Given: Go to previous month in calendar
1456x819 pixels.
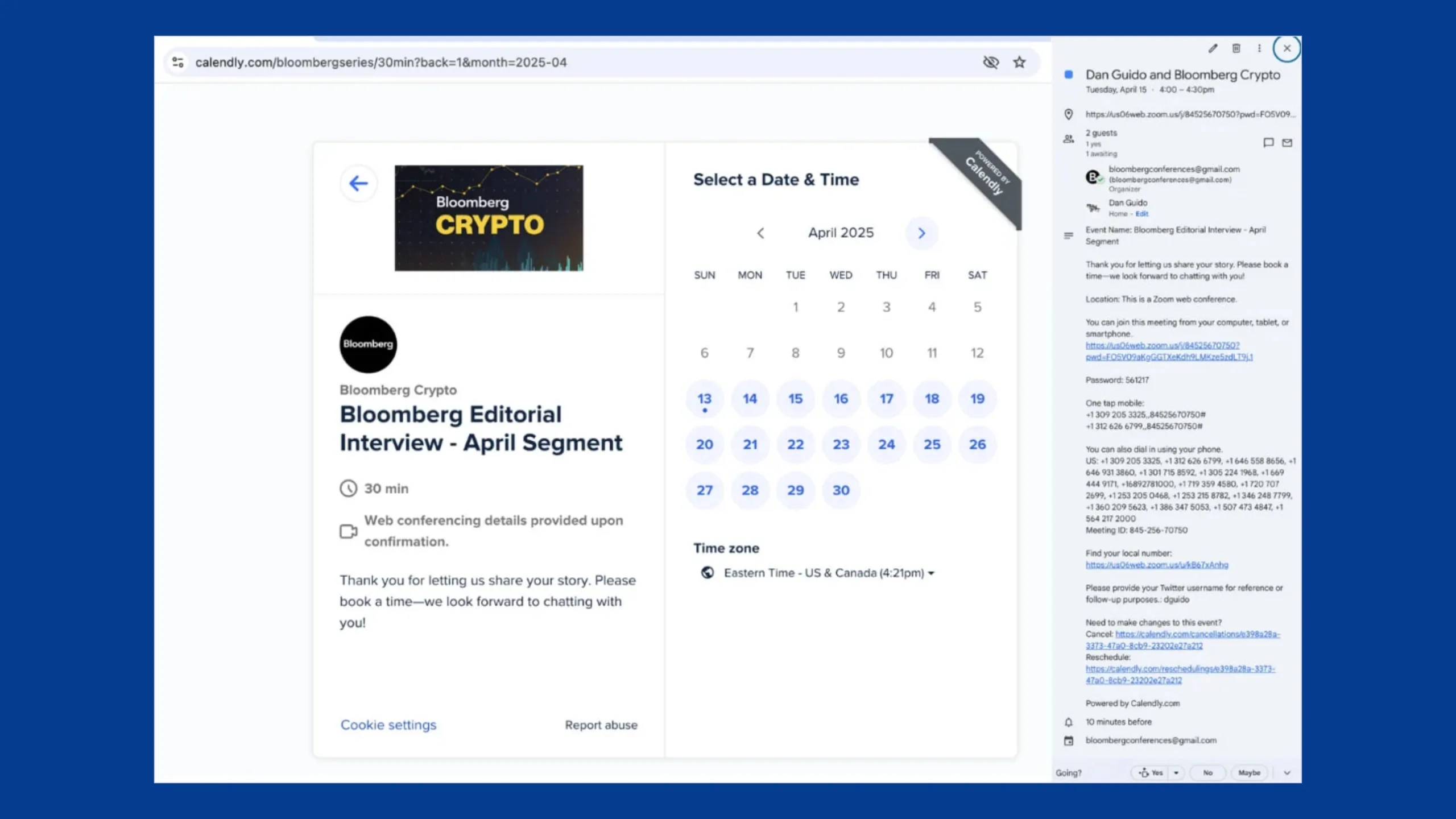Looking at the screenshot, I should click(760, 233).
